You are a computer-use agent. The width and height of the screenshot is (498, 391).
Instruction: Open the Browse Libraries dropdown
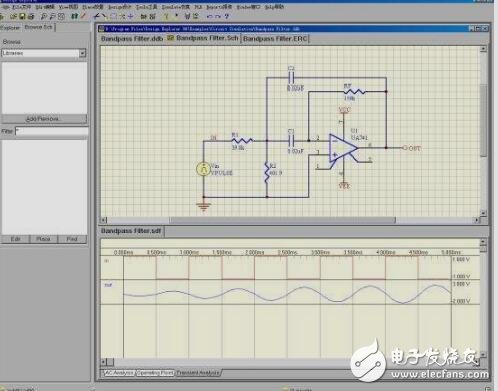click(x=82, y=53)
